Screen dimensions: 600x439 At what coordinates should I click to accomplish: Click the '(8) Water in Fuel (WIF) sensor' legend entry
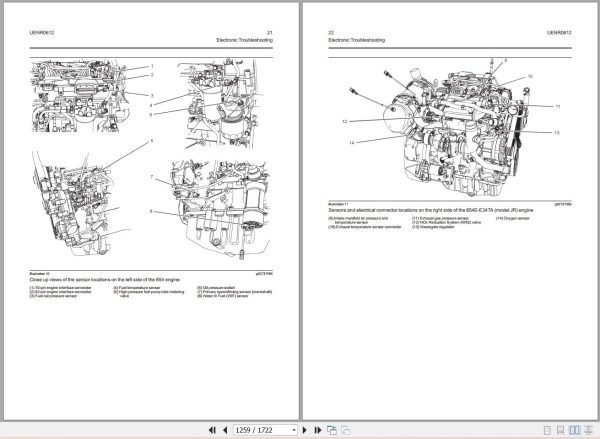click(x=223, y=296)
